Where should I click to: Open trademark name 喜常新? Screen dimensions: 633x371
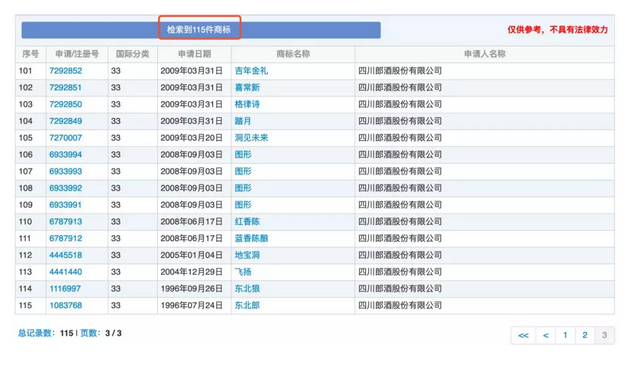247,88
